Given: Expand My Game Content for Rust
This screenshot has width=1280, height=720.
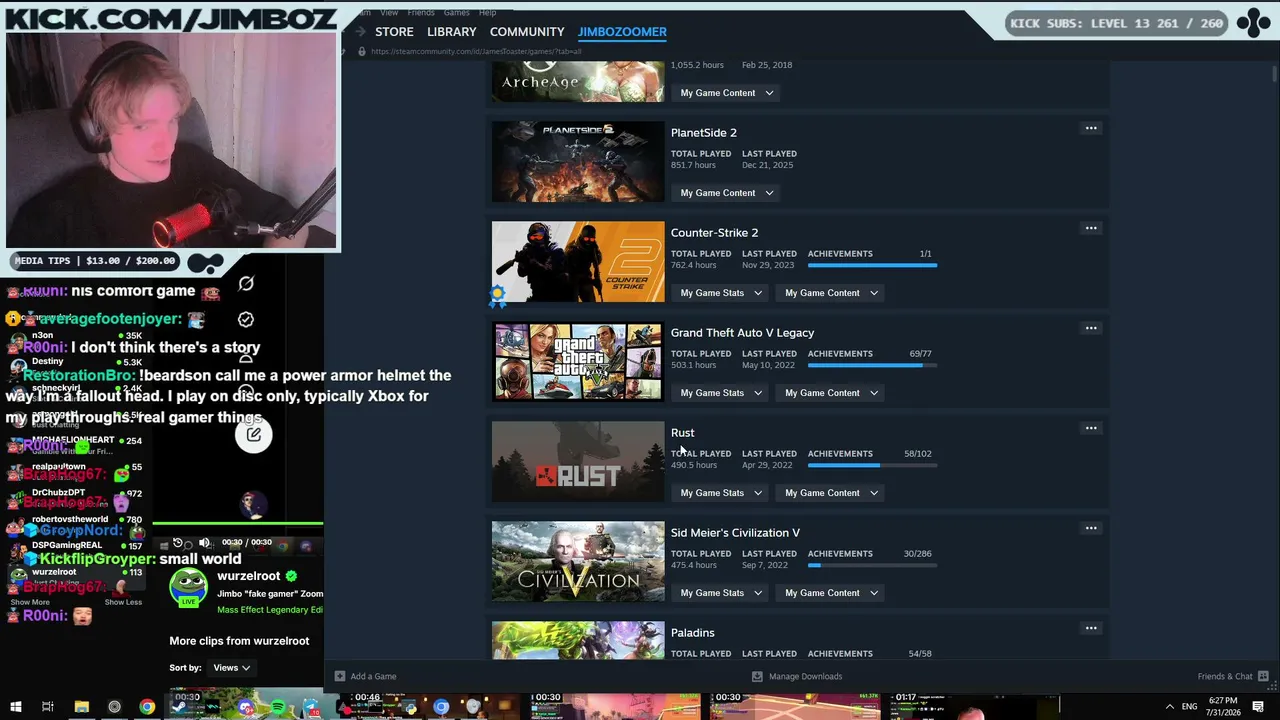Looking at the screenshot, I should pos(831,493).
